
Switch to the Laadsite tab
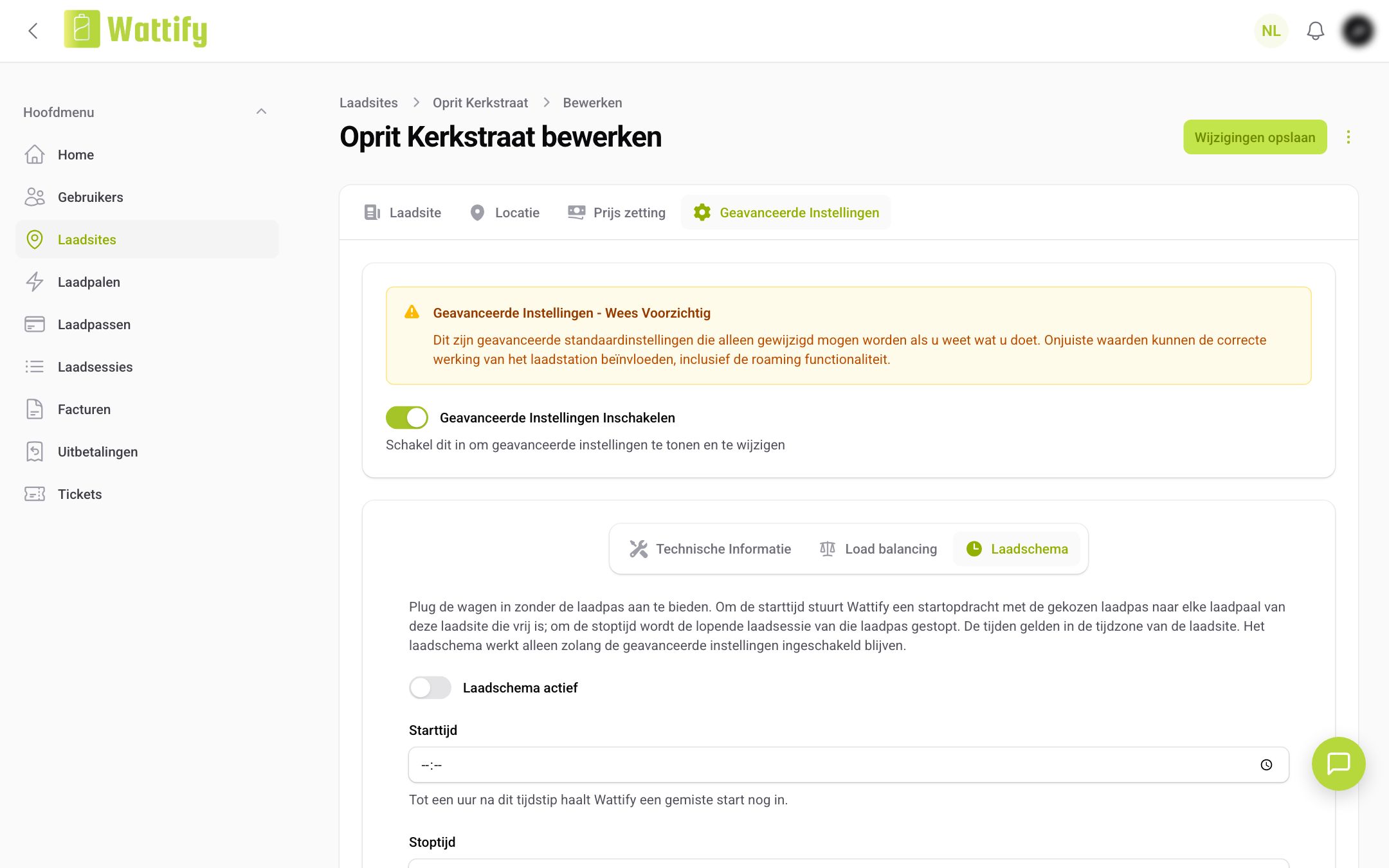click(403, 213)
